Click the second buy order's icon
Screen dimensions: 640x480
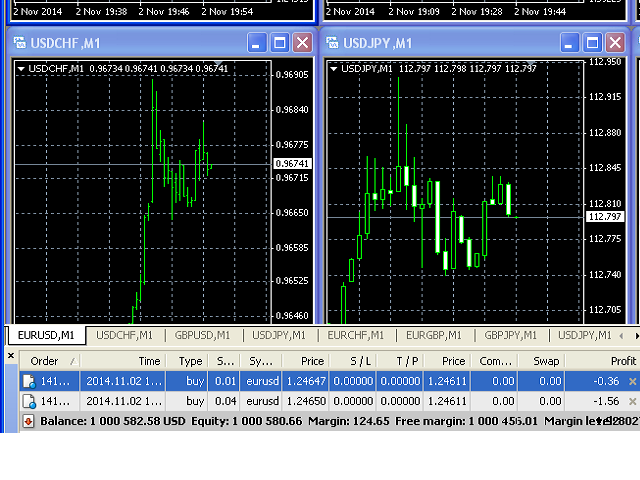29,401
